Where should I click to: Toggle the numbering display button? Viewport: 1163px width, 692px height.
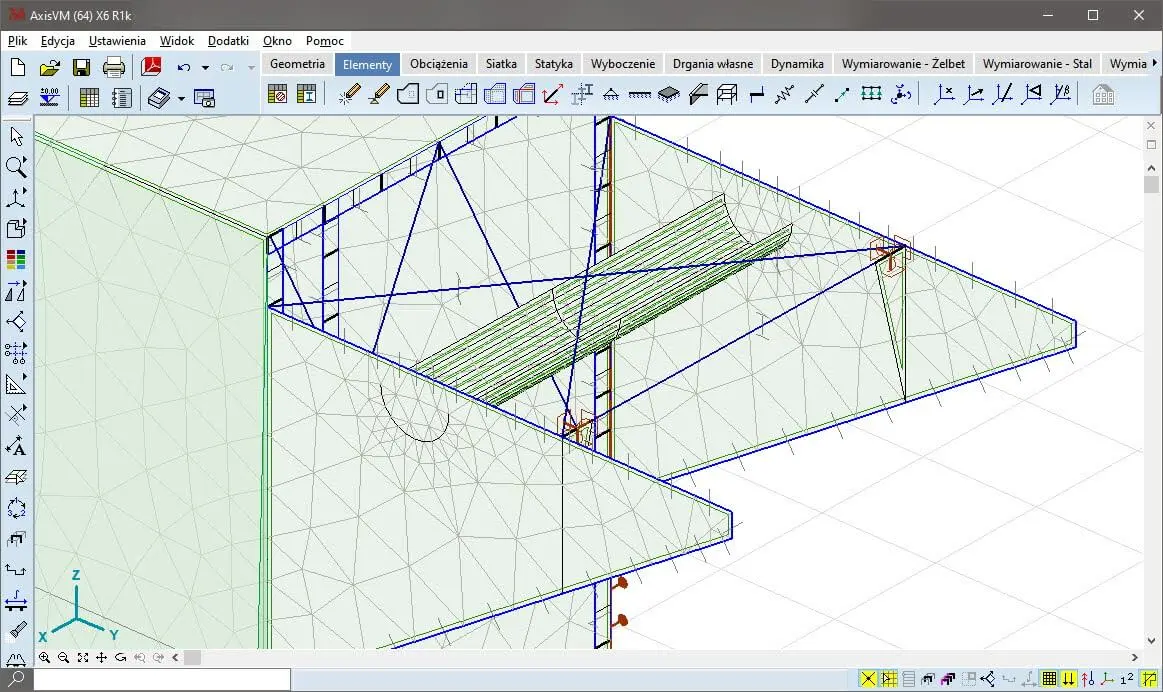click(1127, 679)
